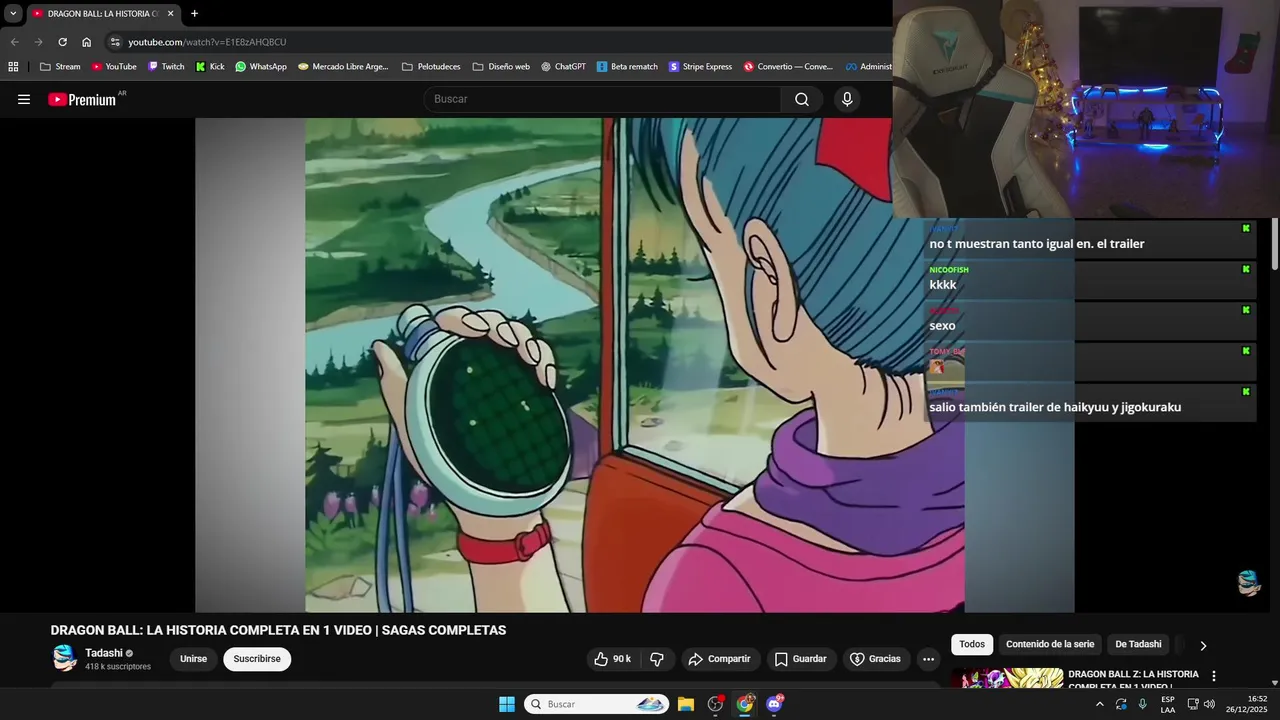Click the search magnifier button
The width and height of the screenshot is (1280, 720).
pyautogui.click(x=802, y=99)
